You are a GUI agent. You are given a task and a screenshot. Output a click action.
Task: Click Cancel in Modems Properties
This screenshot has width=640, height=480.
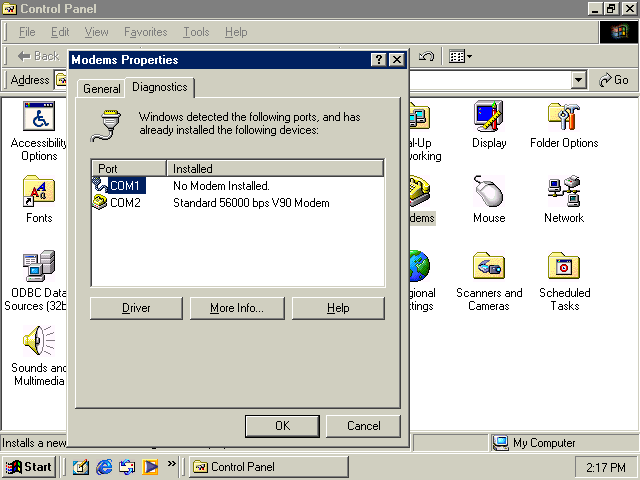point(363,426)
